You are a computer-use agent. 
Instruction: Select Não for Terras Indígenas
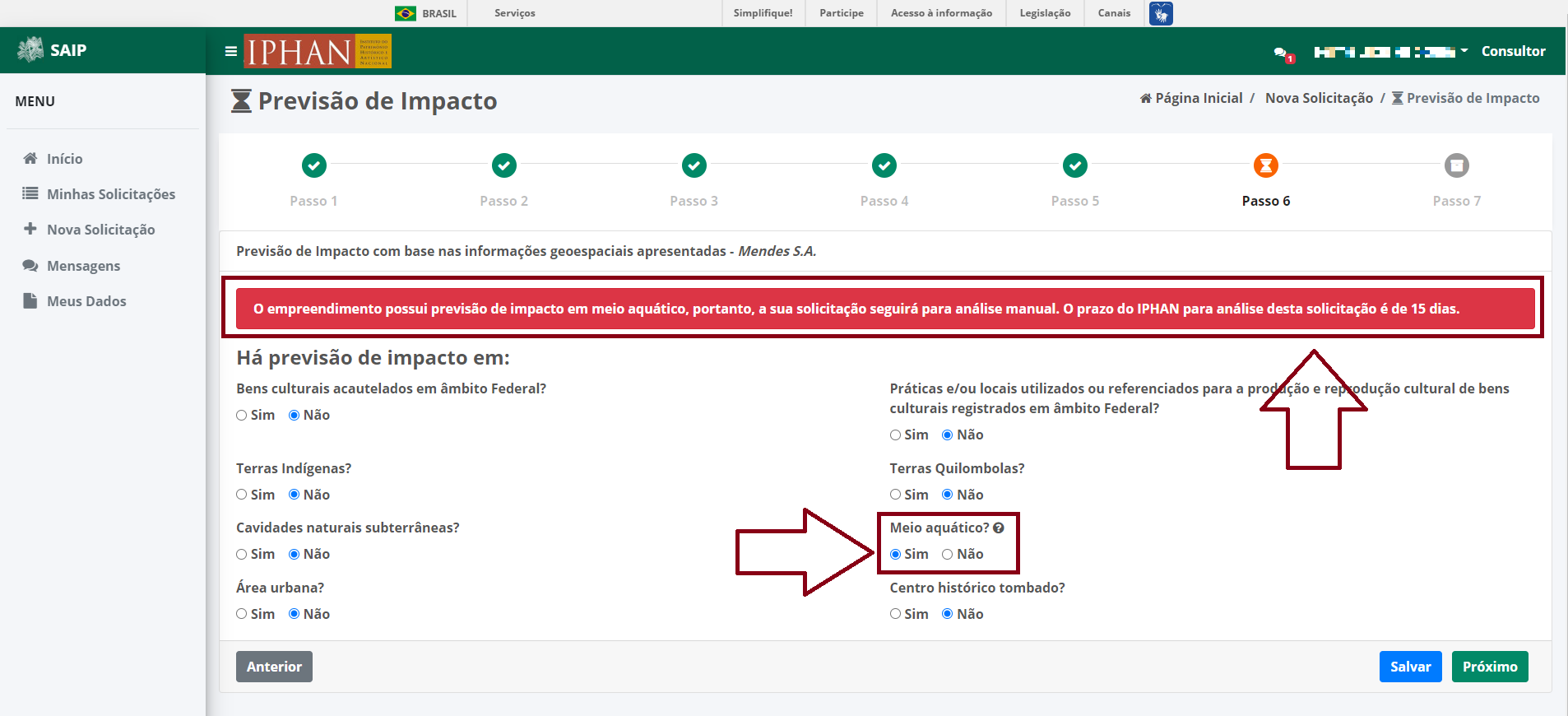(x=294, y=495)
